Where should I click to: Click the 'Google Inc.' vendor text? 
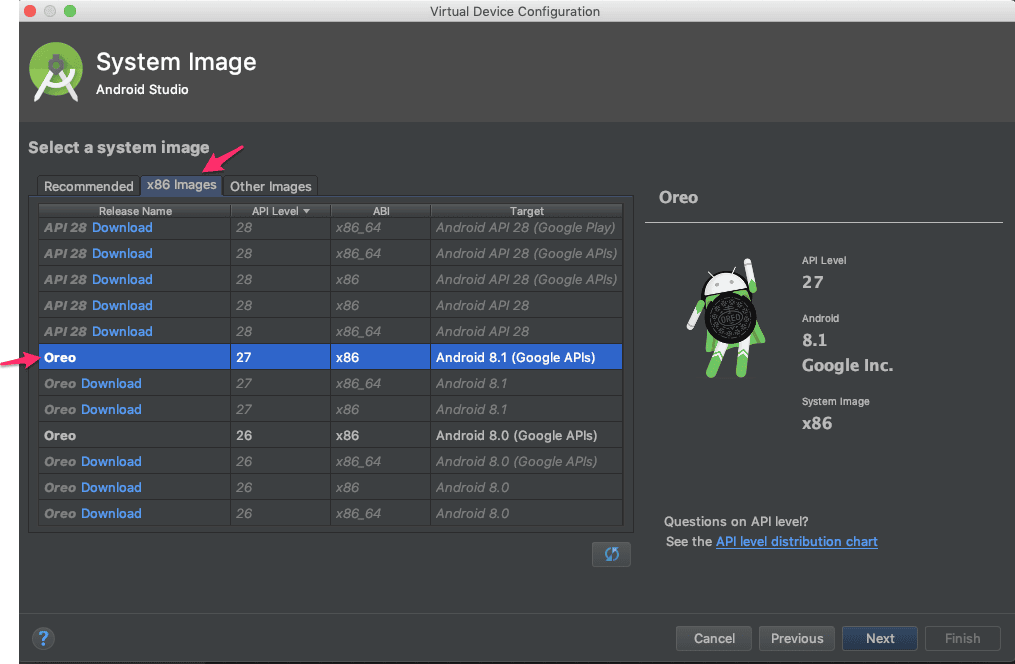pyautogui.click(x=847, y=366)
